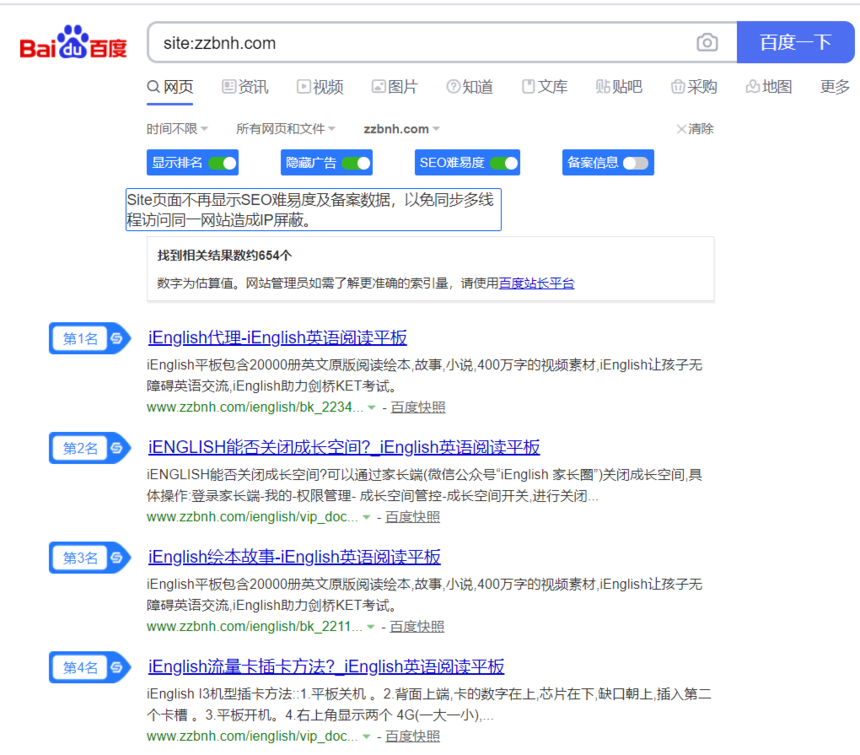Switch to the 视频 tab
The width and height of the screenshot is (860, 755).
pyautogui.click(x=320, y=87)
